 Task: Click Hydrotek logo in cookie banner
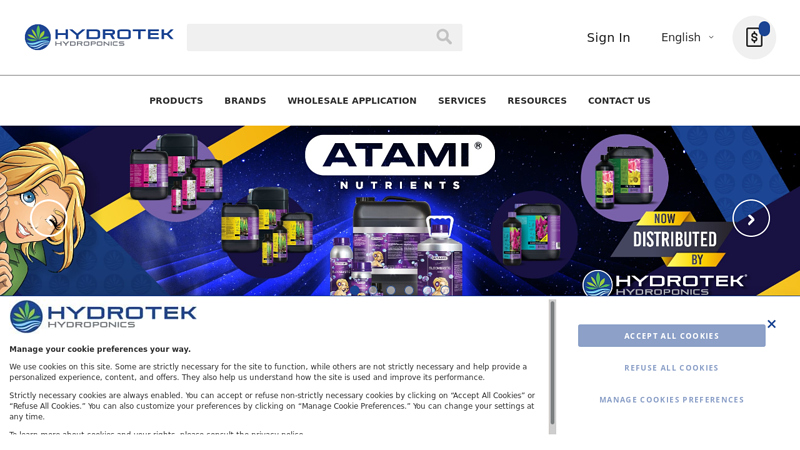pos(103,317)
